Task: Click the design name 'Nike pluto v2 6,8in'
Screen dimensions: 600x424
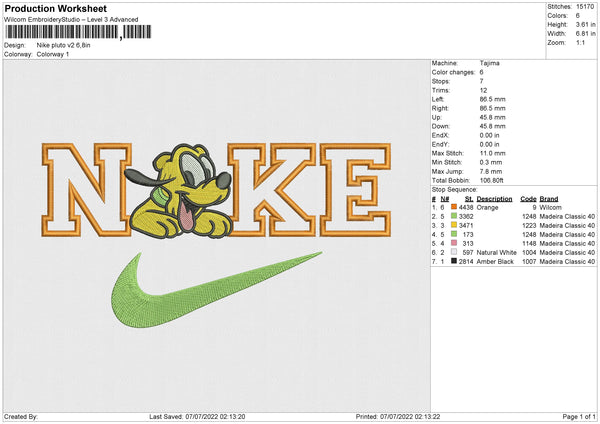Action: [64, 45]
